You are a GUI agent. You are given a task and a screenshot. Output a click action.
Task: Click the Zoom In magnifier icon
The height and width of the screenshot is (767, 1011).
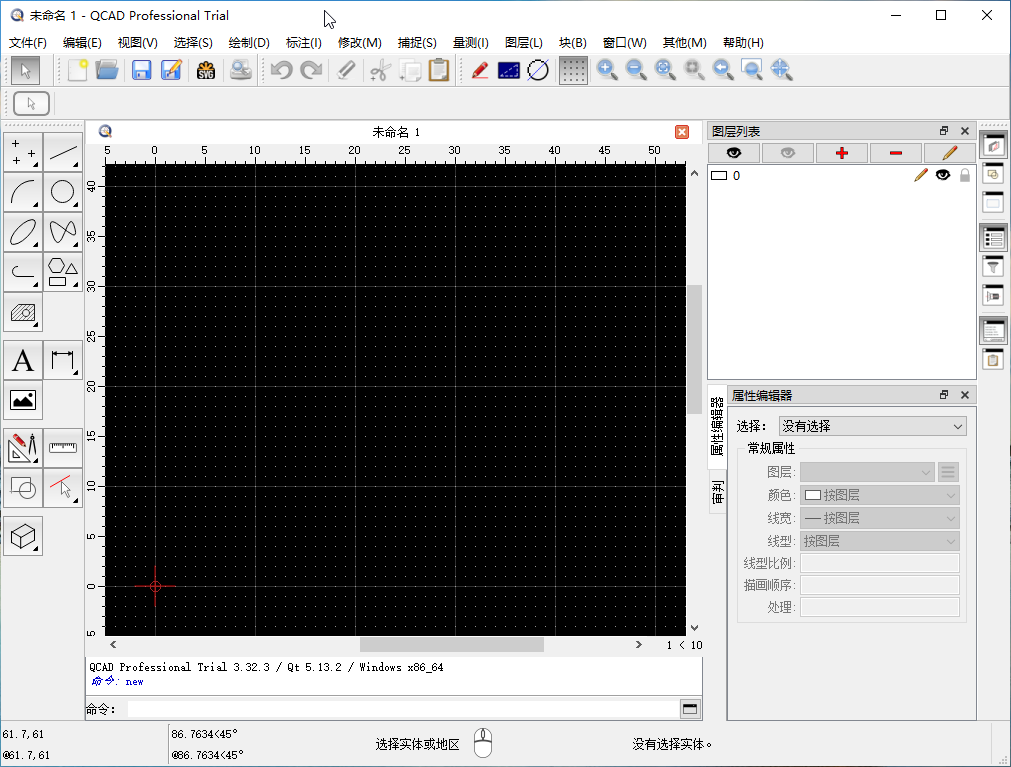click(x=607, y=70)
